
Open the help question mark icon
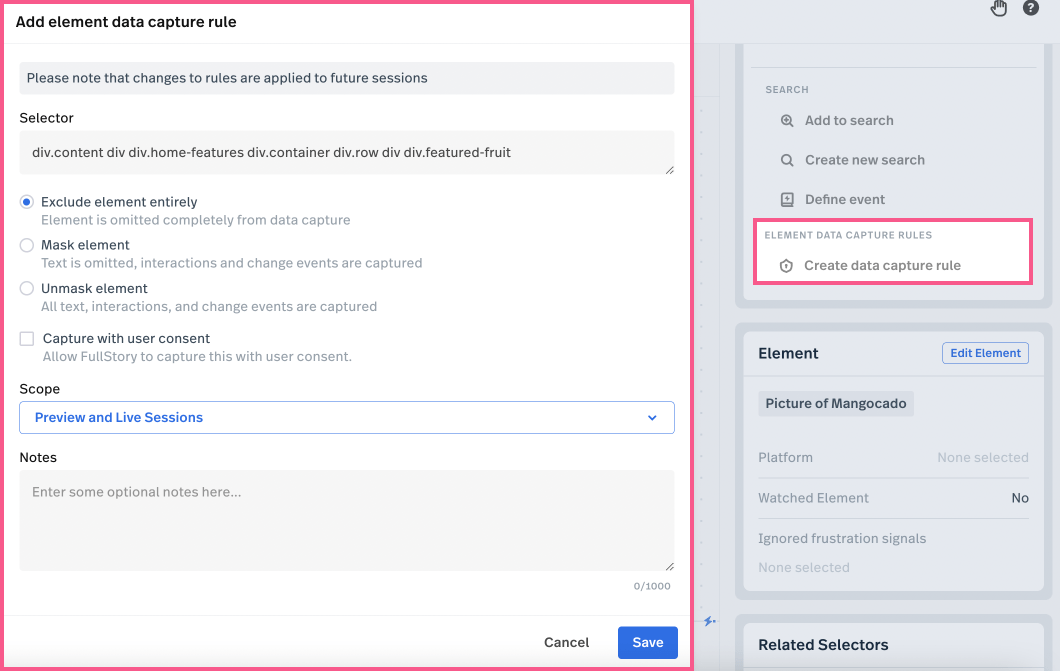pyautogui.click(x=1030, y=8)
